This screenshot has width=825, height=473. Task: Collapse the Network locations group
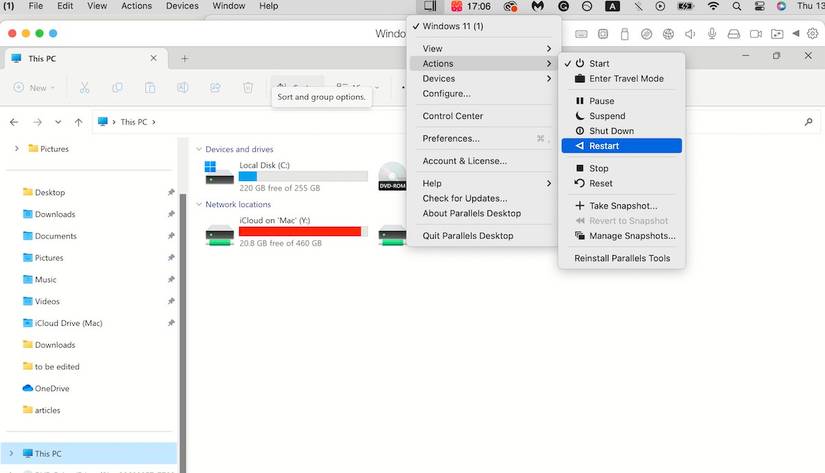199,205
